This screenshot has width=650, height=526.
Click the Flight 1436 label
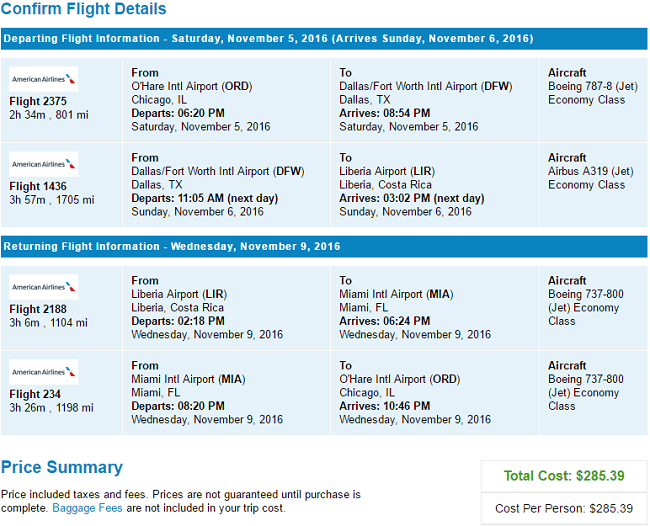click(x=38, y=186)
